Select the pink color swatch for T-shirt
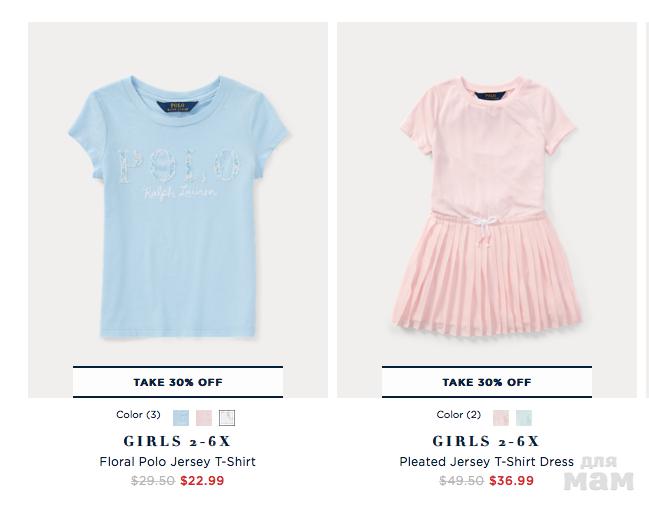 (204, 418)
